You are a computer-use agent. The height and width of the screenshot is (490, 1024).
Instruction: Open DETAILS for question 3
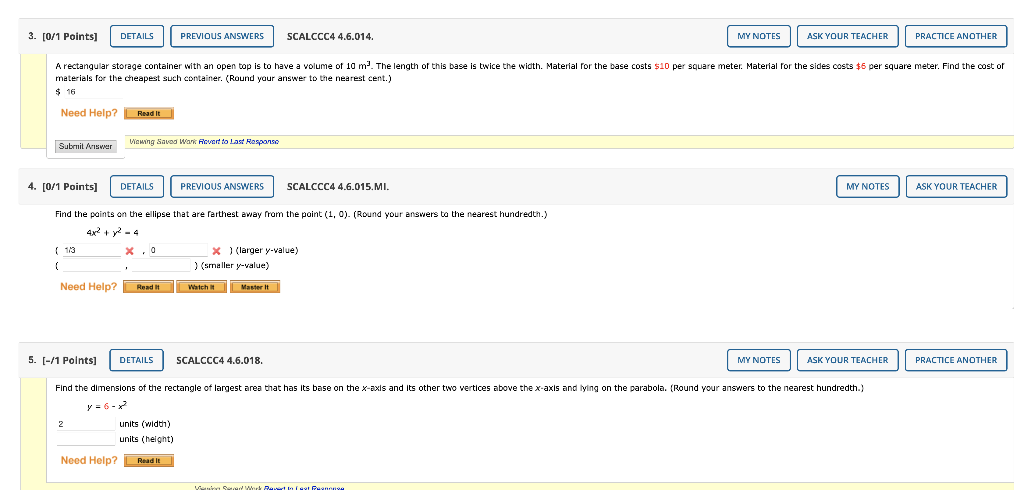pyautogui.click(x=137, y=36)
